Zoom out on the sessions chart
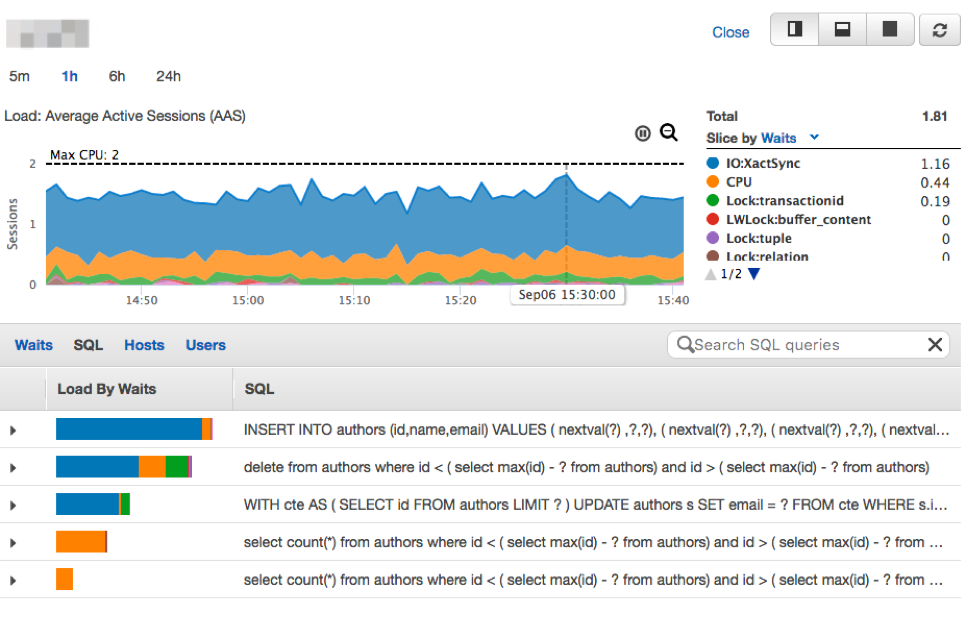This screenshot has height=638, width=966. [669, 132]
